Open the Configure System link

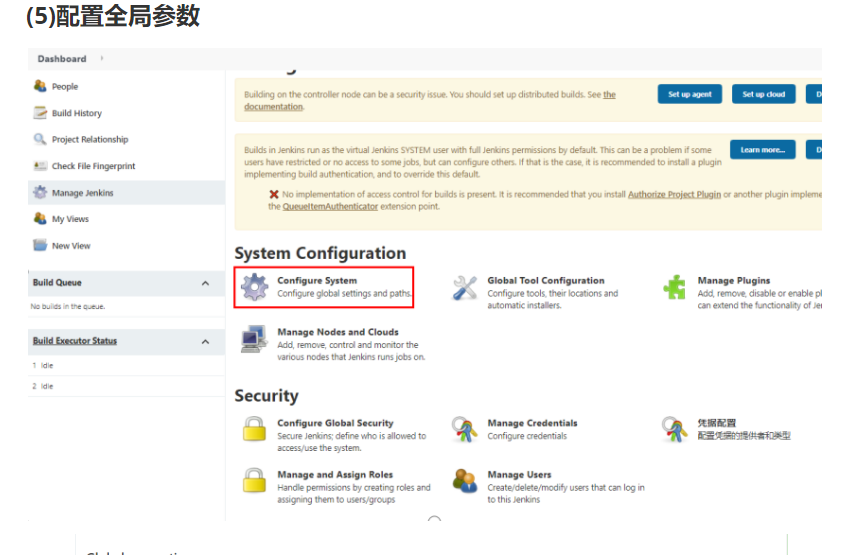317,281
